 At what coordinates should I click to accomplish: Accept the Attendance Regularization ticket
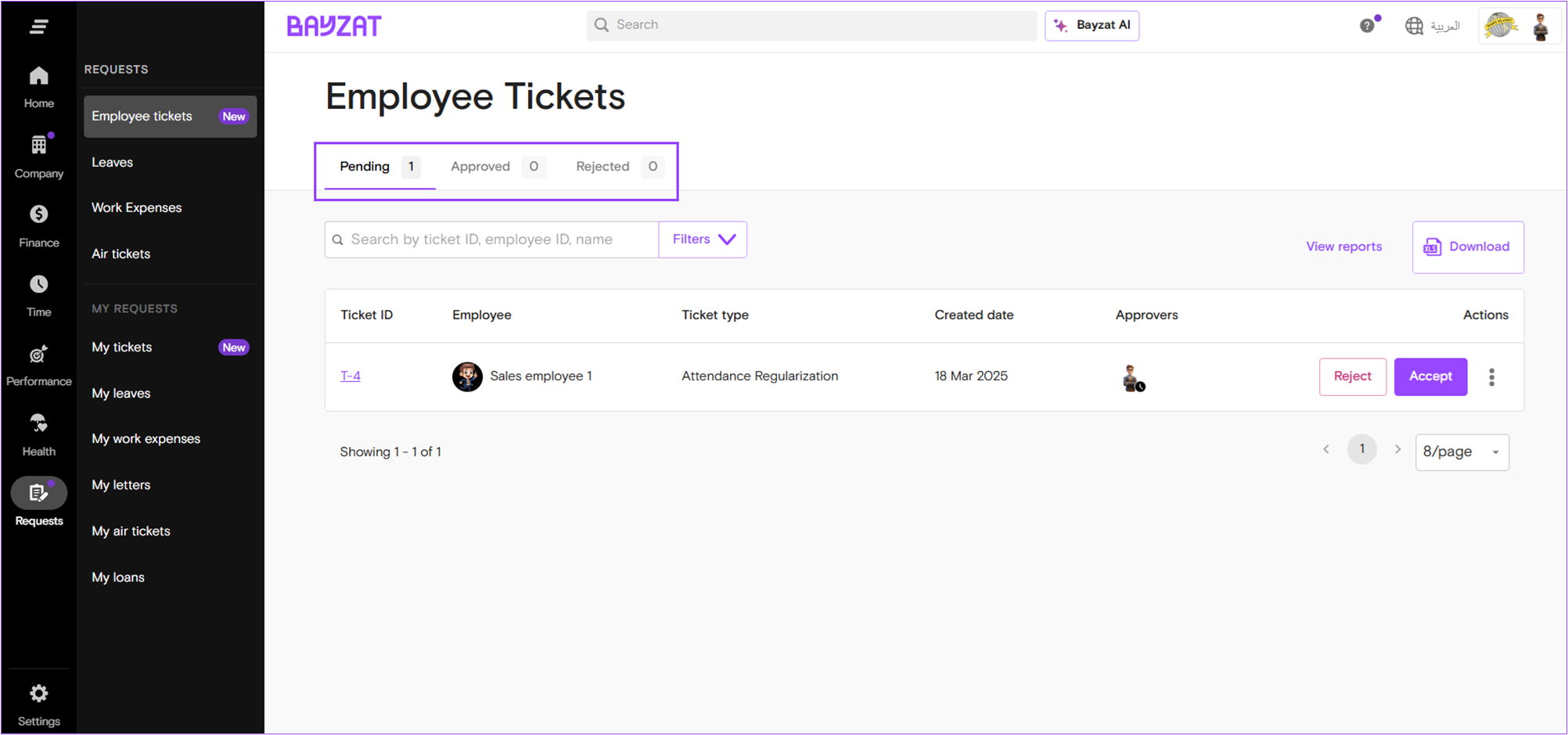tap(1430, 377)
